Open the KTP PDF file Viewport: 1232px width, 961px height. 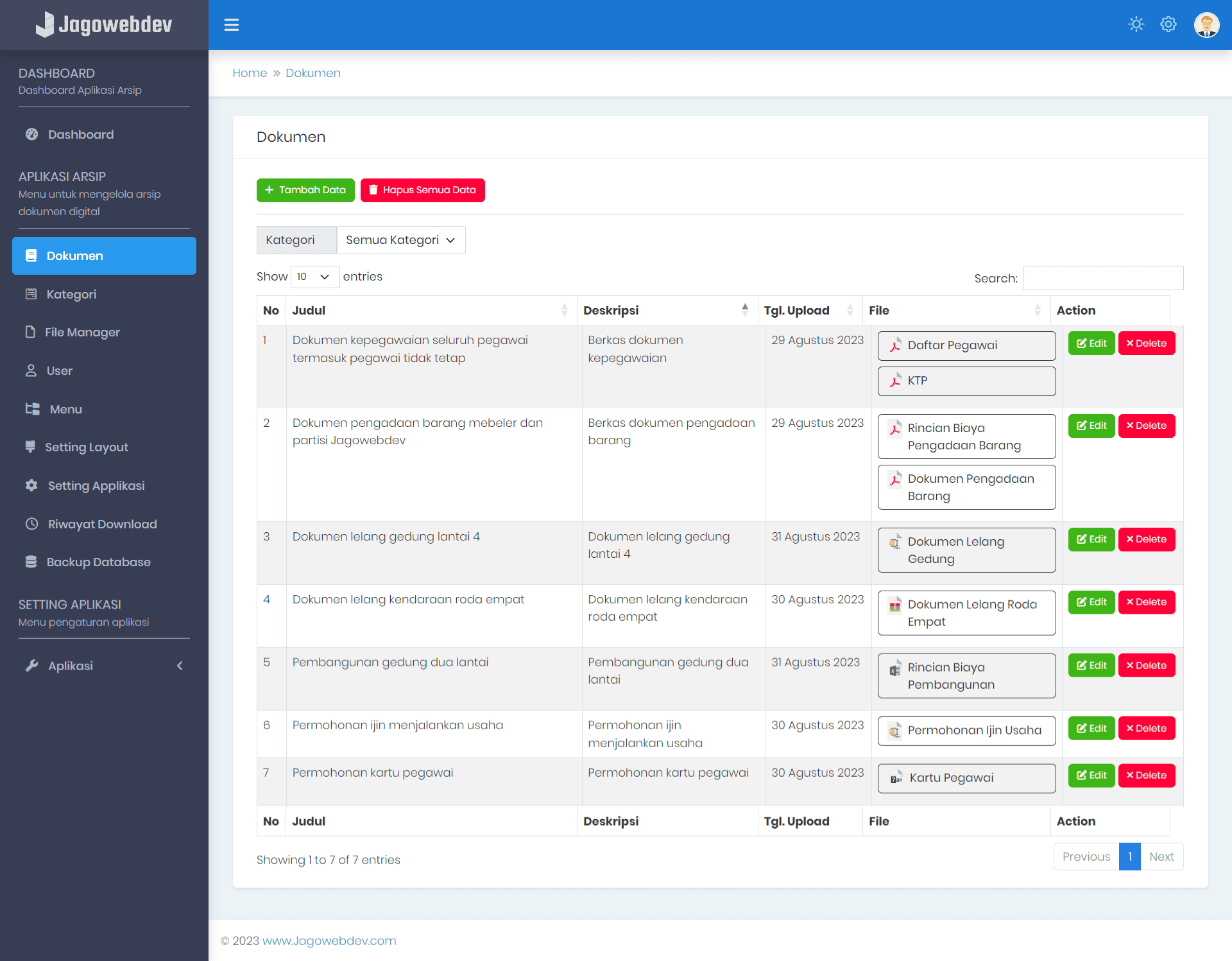click(966, 381)
